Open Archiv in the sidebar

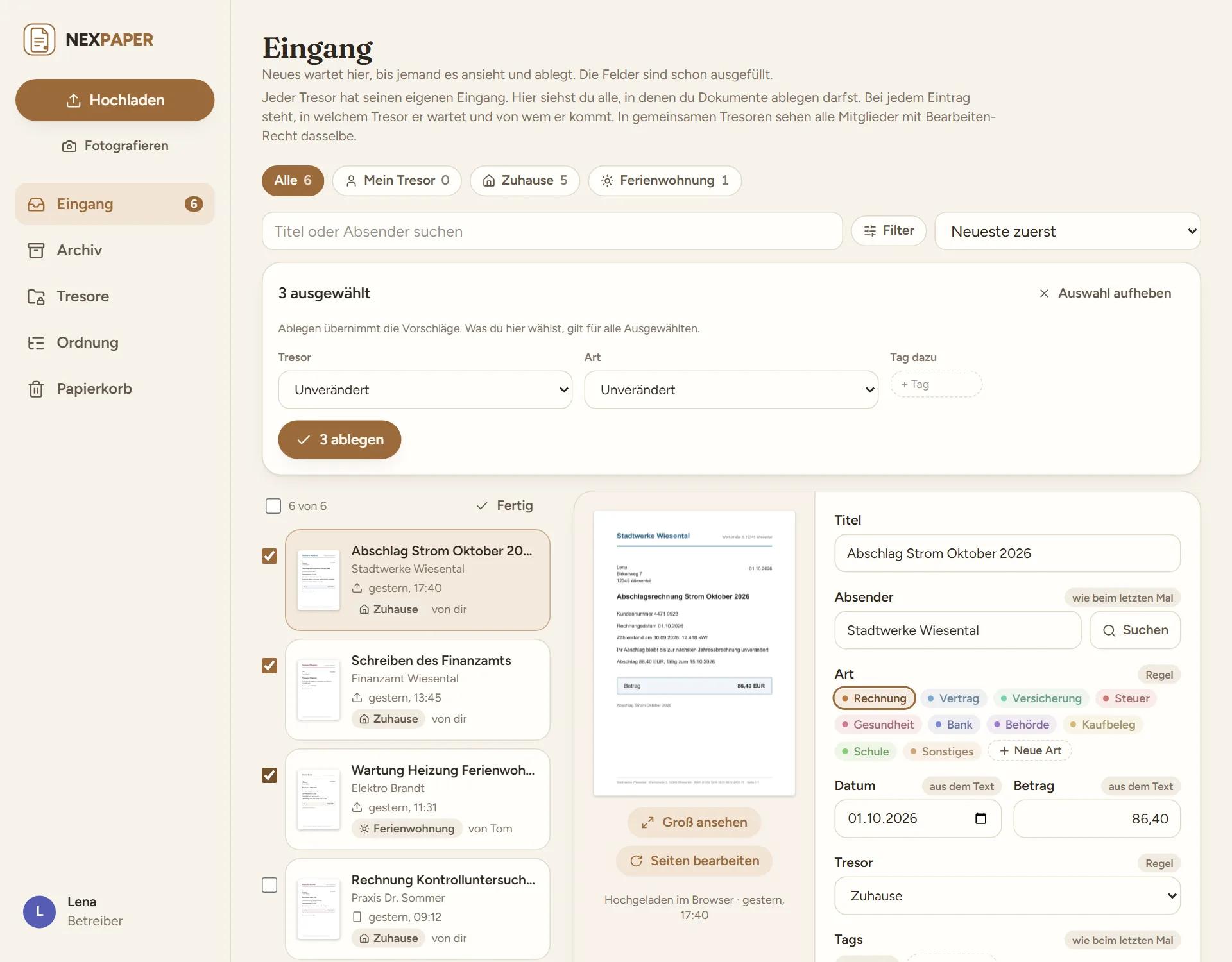(115, 250)
